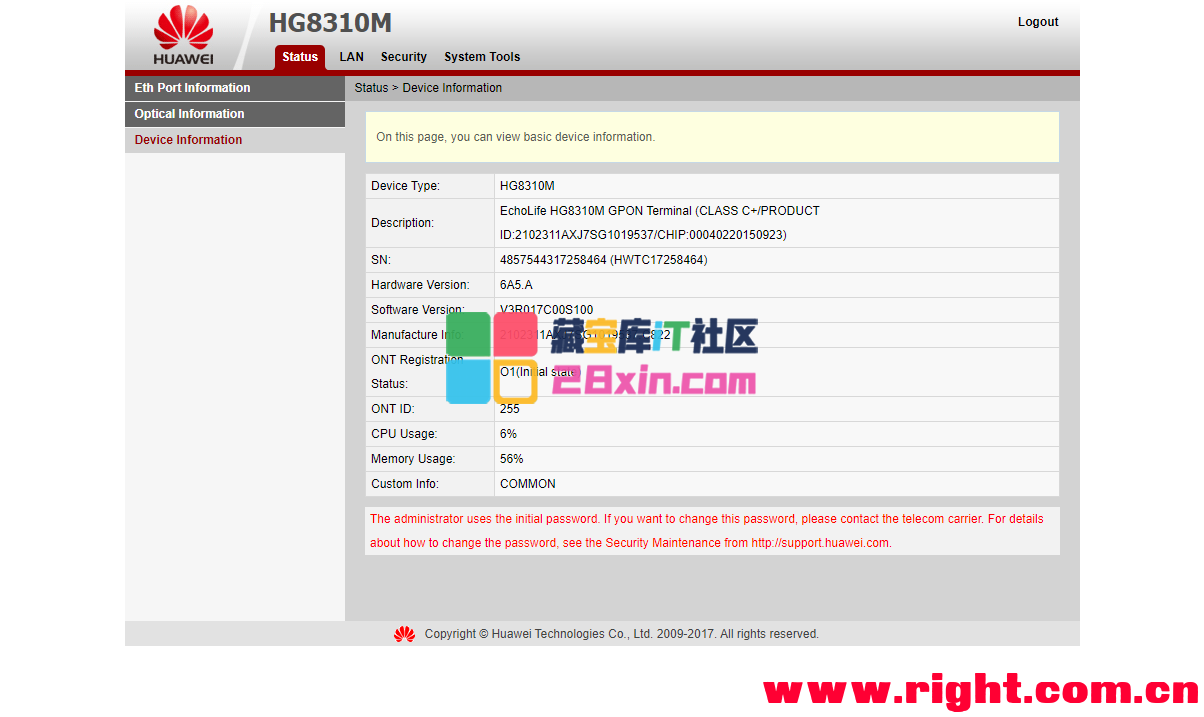The image size is (1204, 717).
Task: Select Device Information in the sidebar
Action: 188,140
